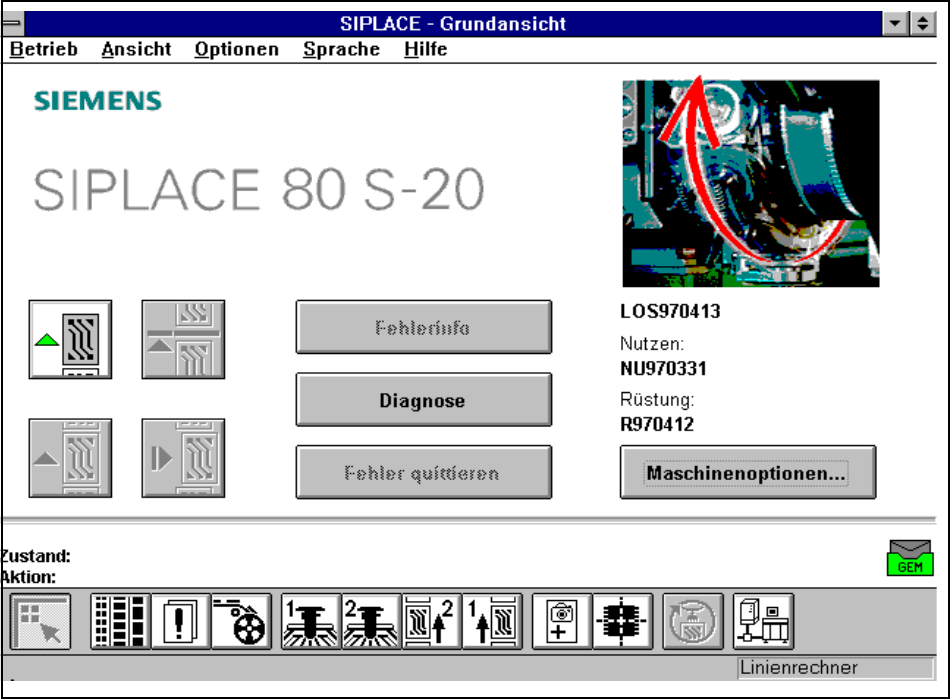Image resolution: width=950 pixels, height=699 pixels.
Task: Open the feeder track table icon
Action: point(121,621)
